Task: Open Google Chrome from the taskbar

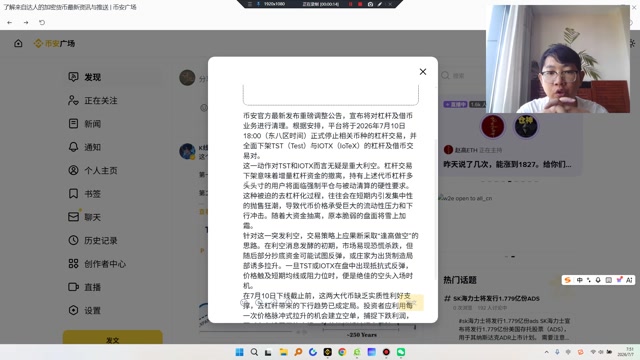Action: [x=342, y=352]
